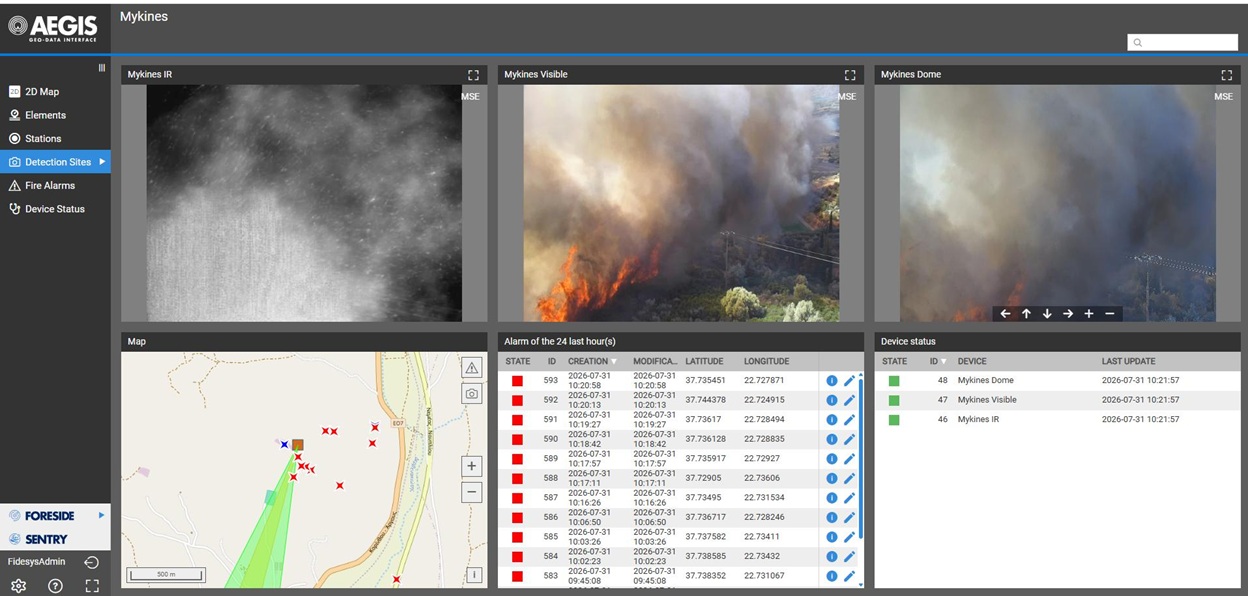Collapse sidebar using the top handle

101,68
